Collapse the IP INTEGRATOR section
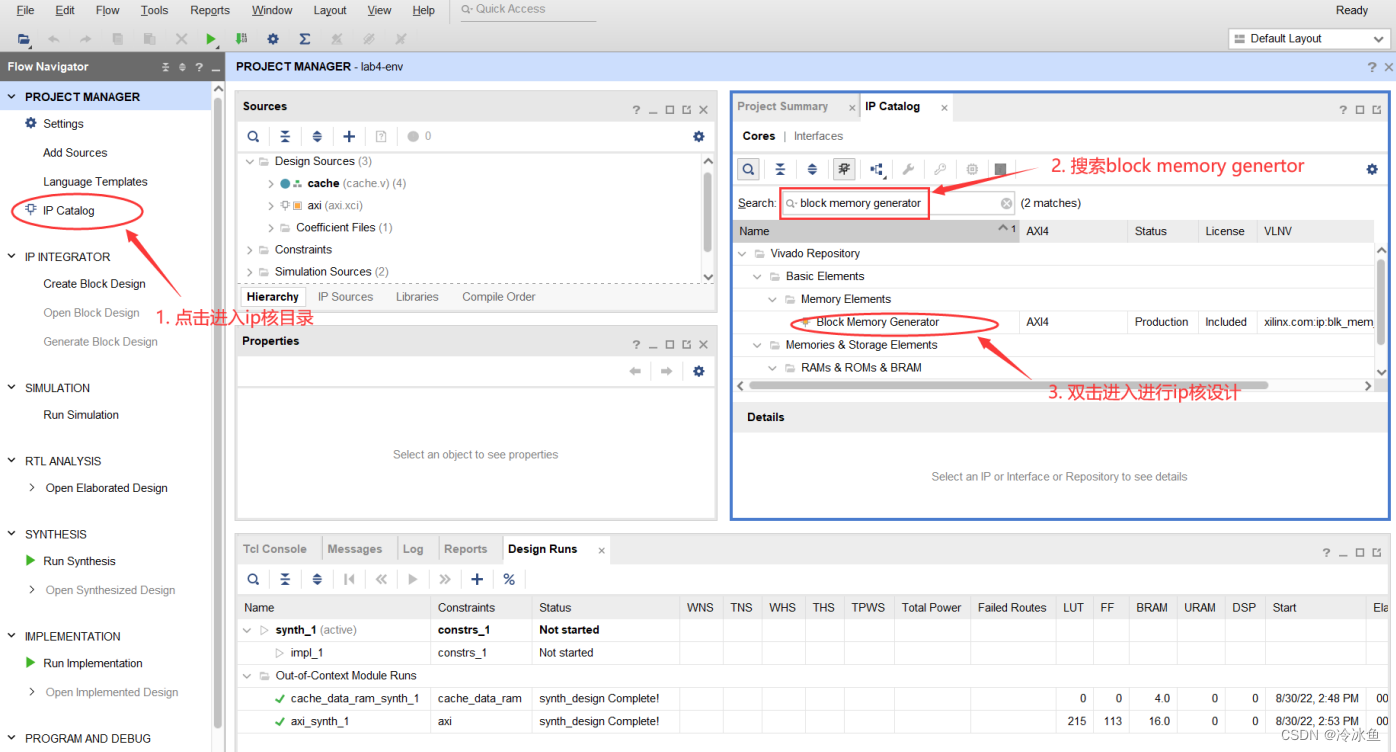 tap(12, 257)
